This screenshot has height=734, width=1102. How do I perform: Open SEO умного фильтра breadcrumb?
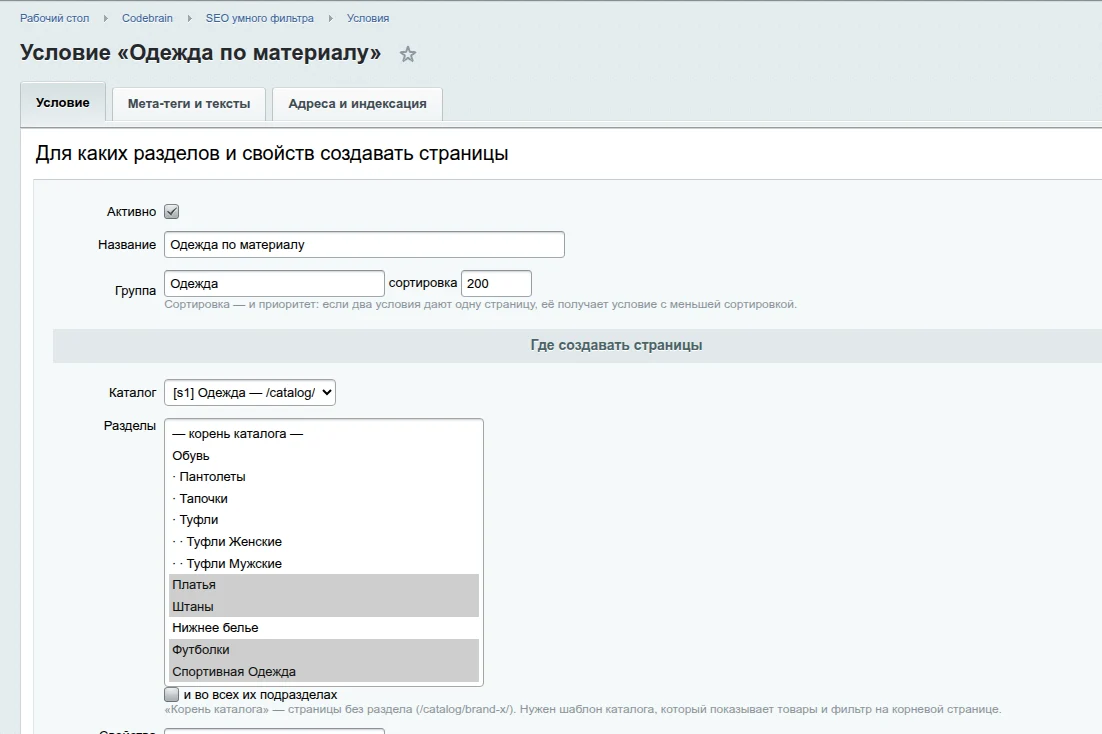coord(259,18)
